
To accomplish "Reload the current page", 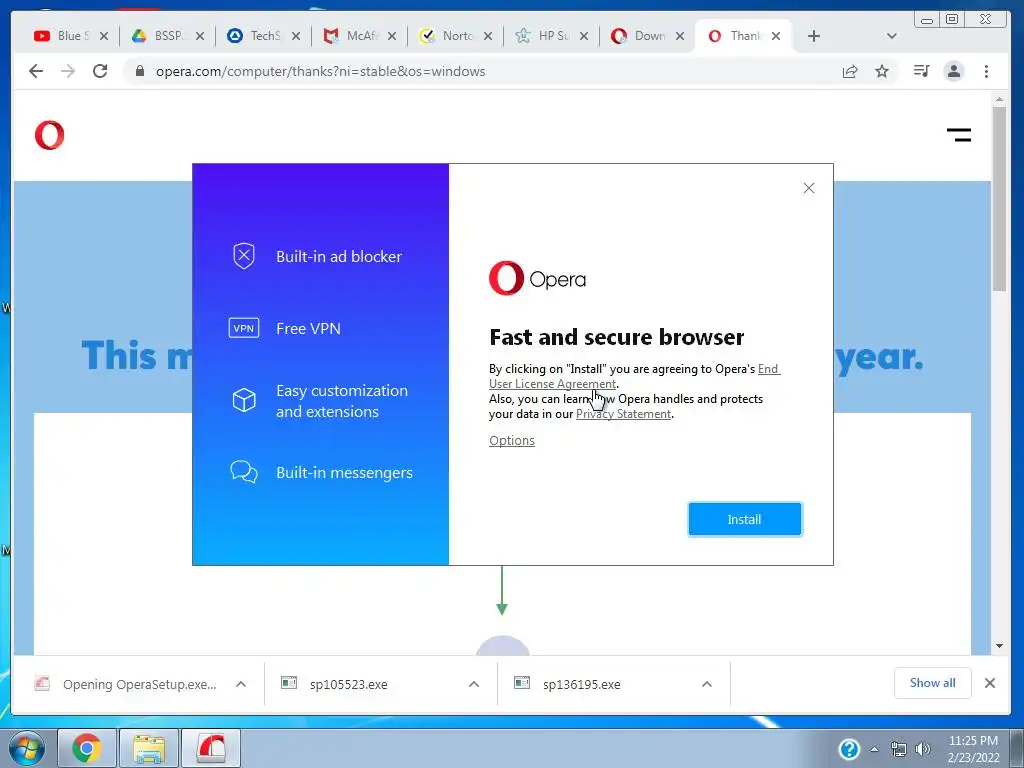I will pos(100,71).
